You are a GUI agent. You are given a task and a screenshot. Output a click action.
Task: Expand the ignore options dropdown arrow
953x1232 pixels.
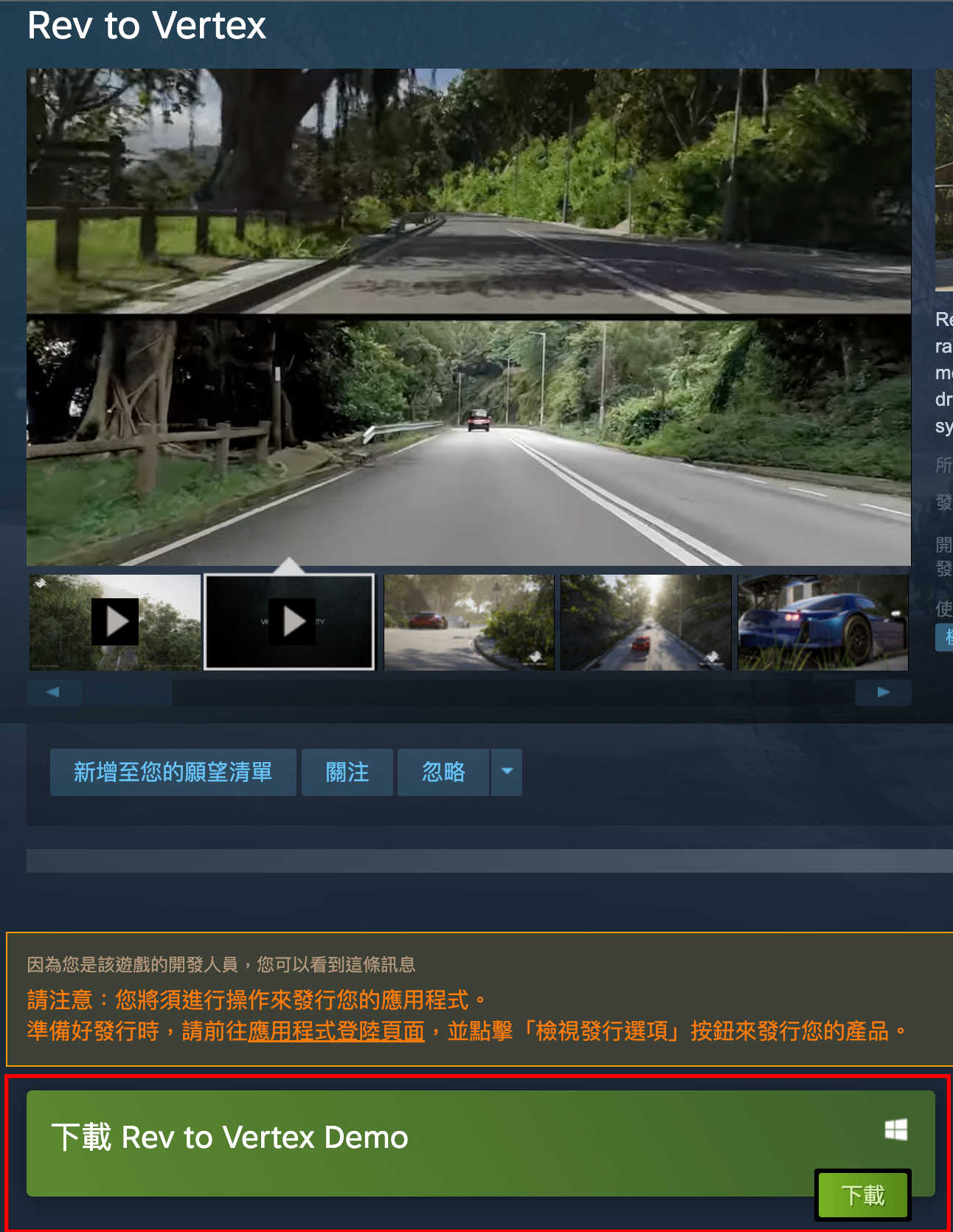507,772
